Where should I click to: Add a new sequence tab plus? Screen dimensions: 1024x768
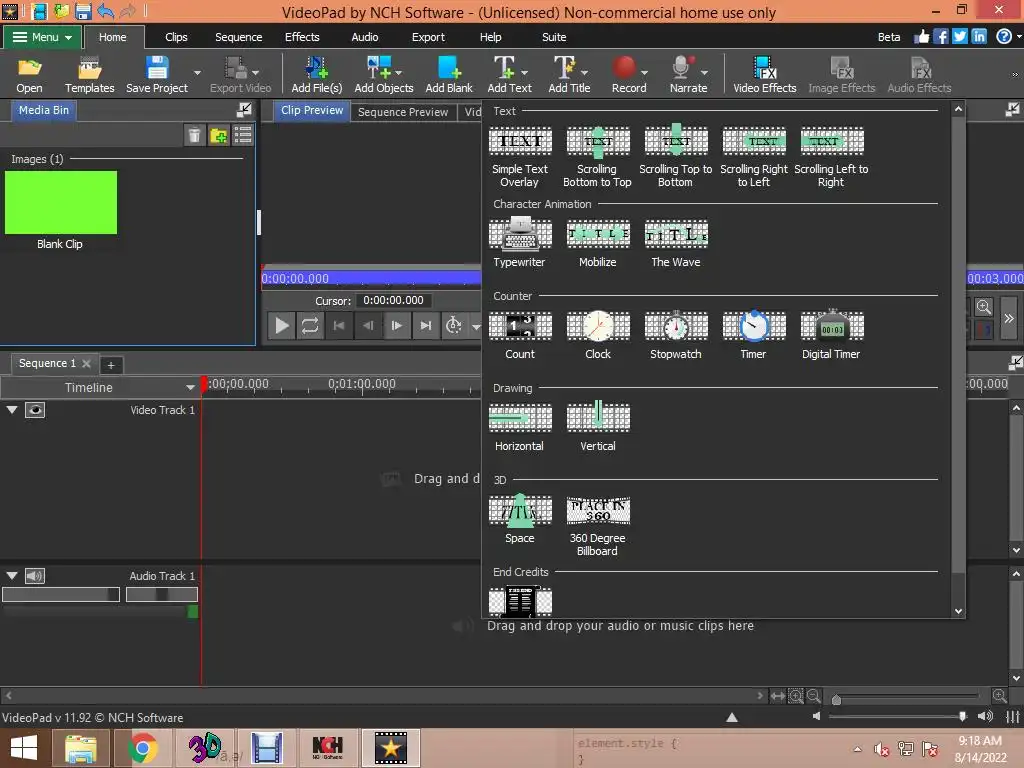tap(111, 365)
